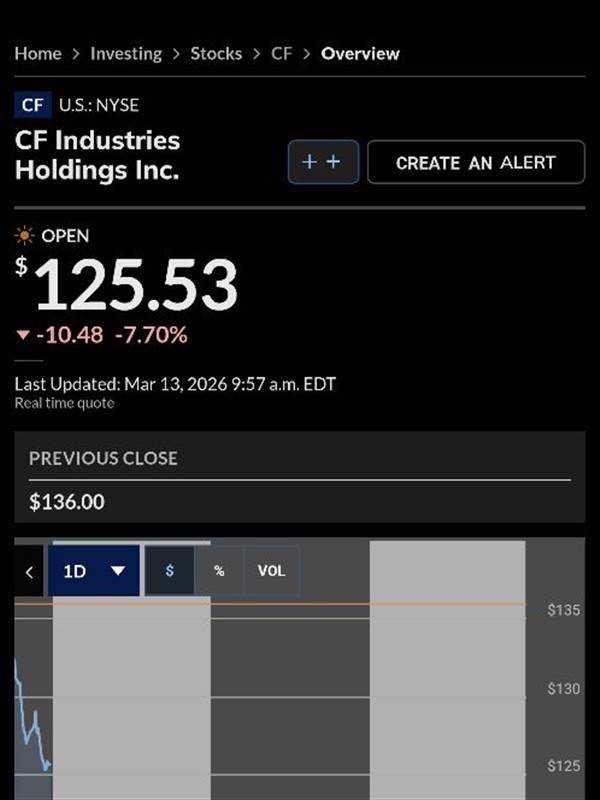The height and width of the screenshot is (800, 600).
Task: Click the CREATE AN ALERT button
Action: pyautogui.click(x=475, y=162)
